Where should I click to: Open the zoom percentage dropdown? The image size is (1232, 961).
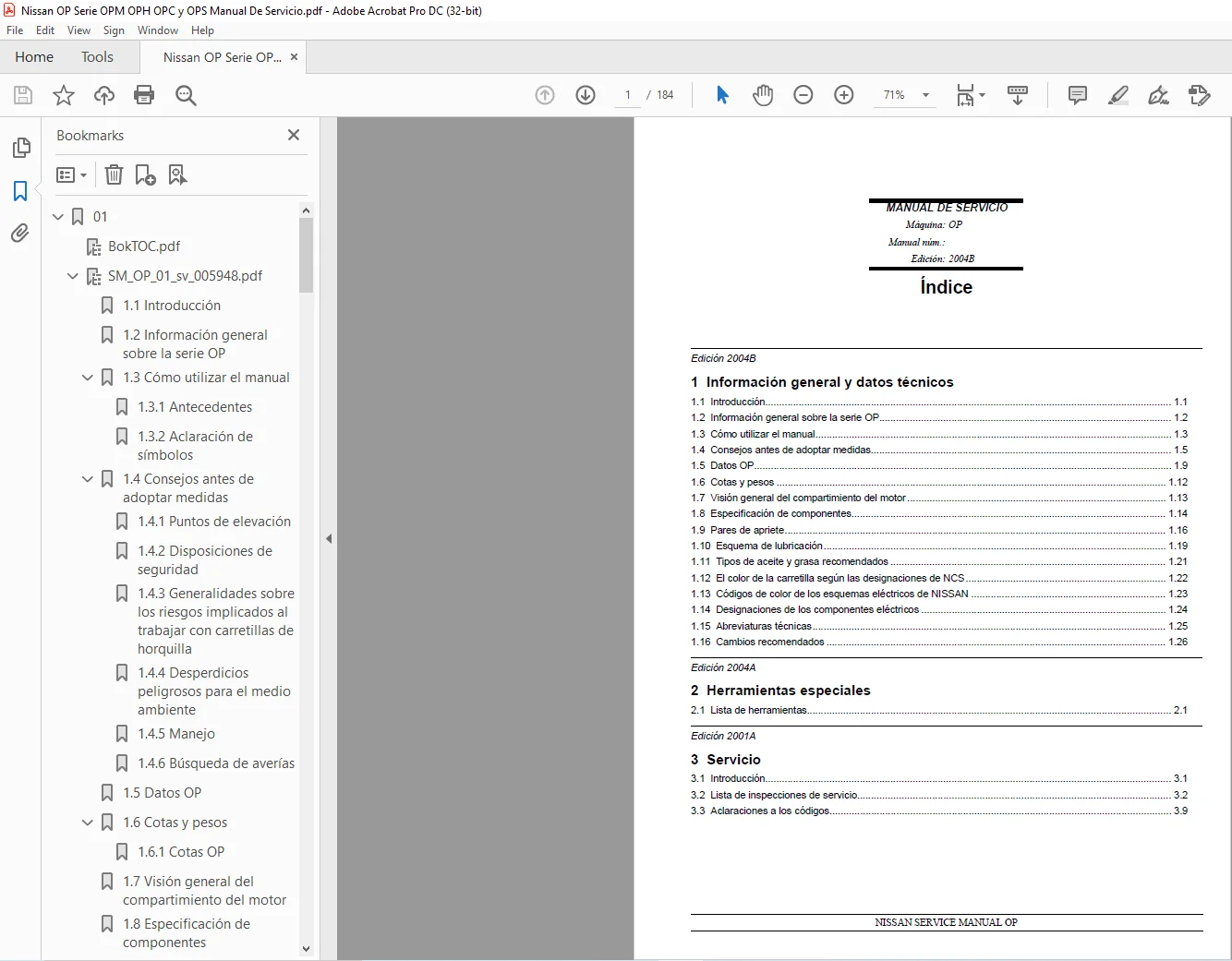pos(924,95)
